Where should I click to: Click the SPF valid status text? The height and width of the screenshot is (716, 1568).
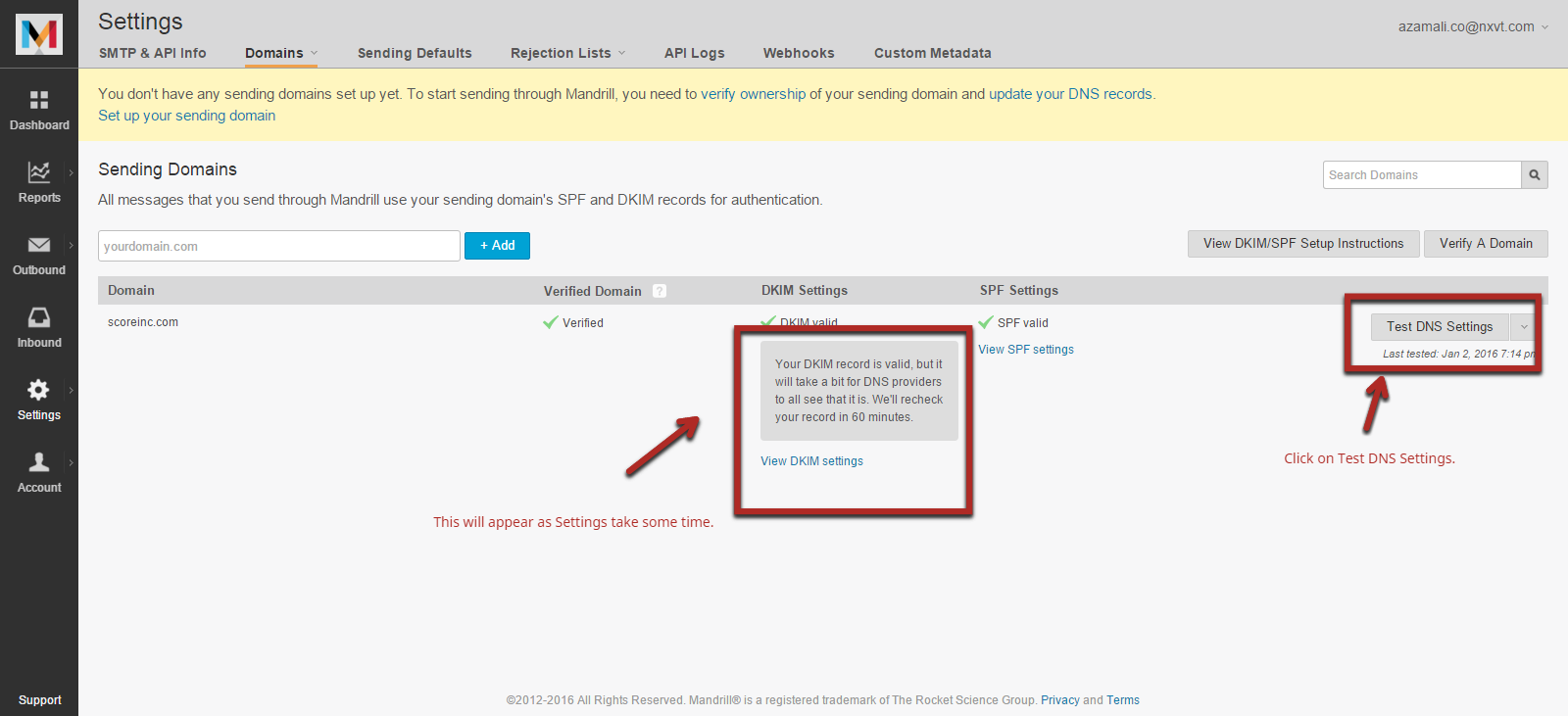coord(1023,323)
